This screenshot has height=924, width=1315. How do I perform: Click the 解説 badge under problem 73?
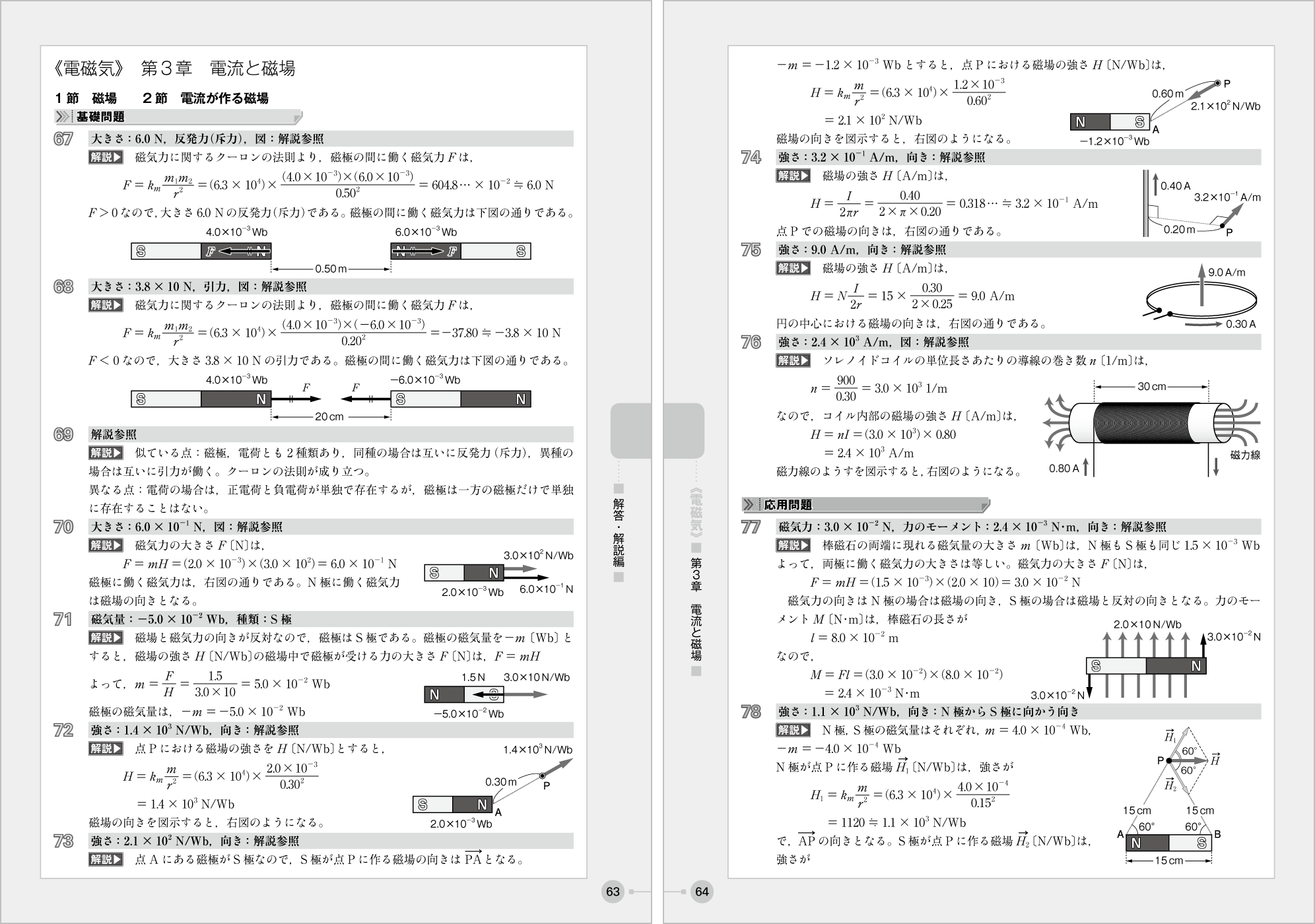[106, 860]
